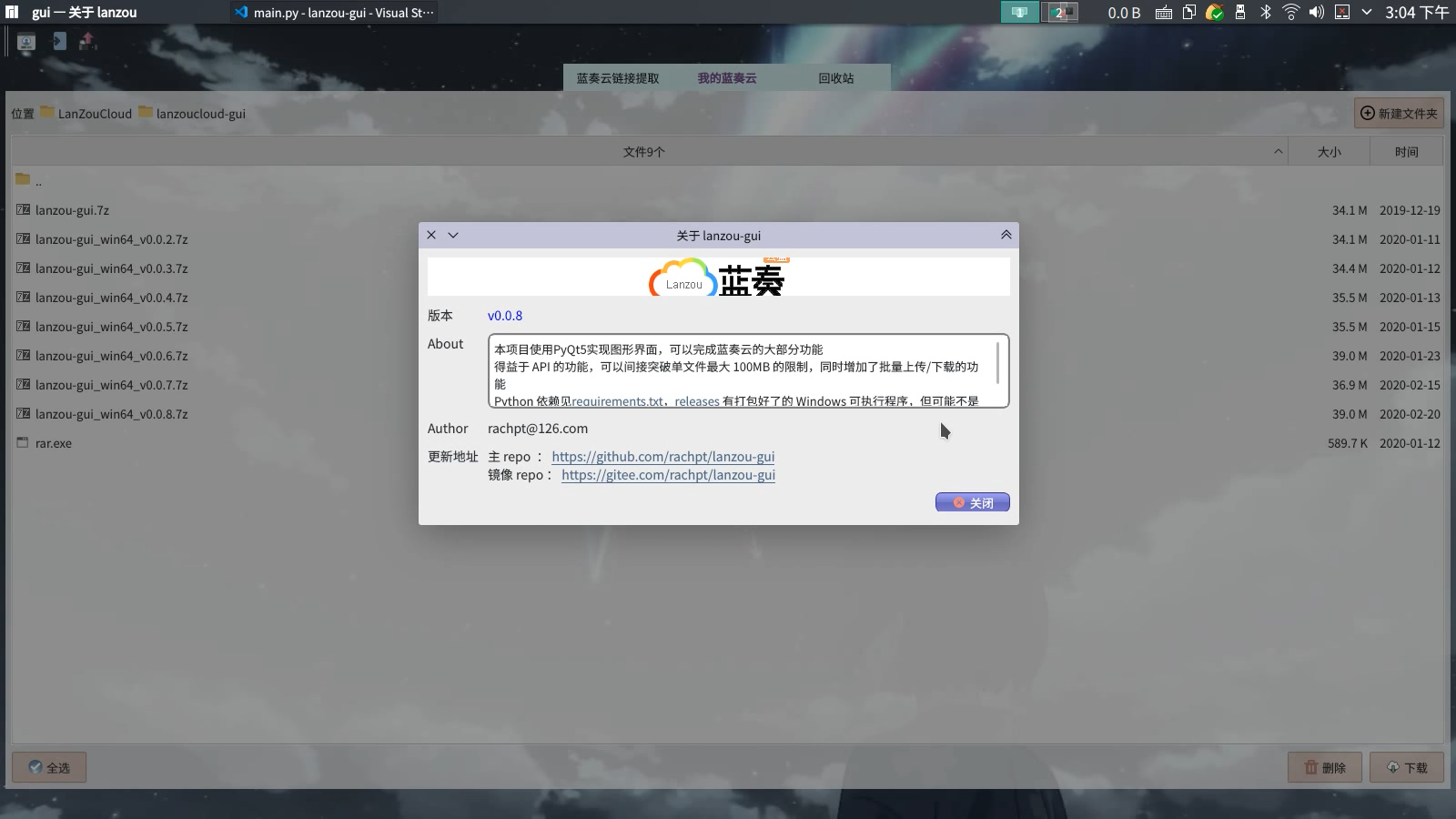Select lanzou-gui_win64_v0.0.3.7z in the file list
The height and width of the screenshot is (819, 1456).
point(727,268)
